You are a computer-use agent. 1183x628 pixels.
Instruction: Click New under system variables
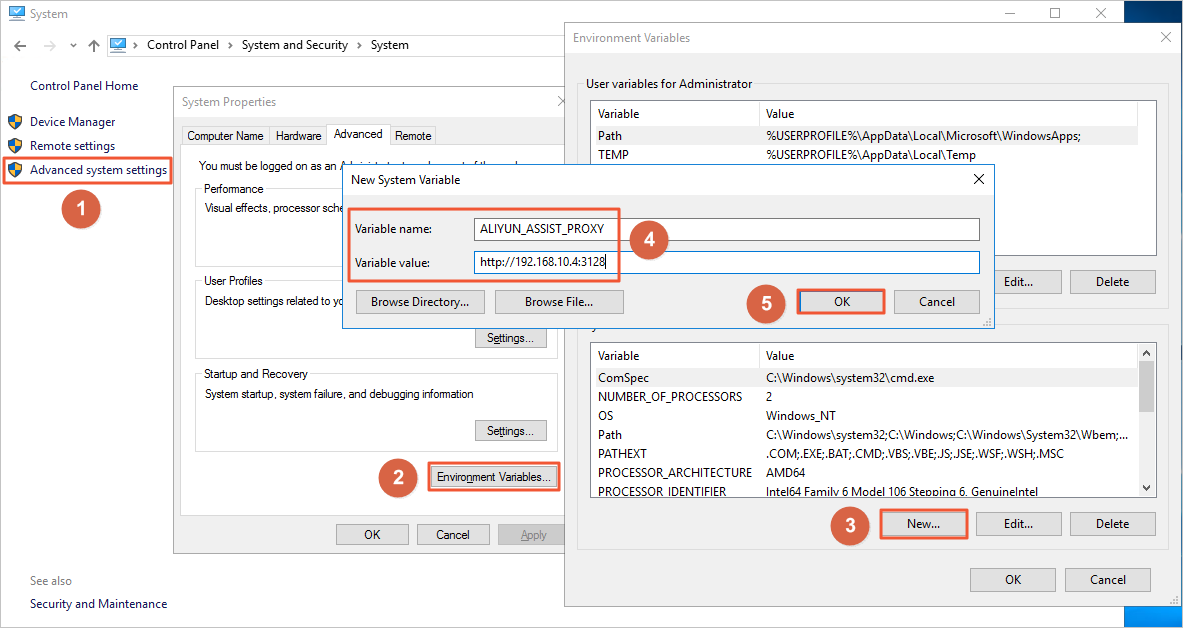[x=923, y=524]
